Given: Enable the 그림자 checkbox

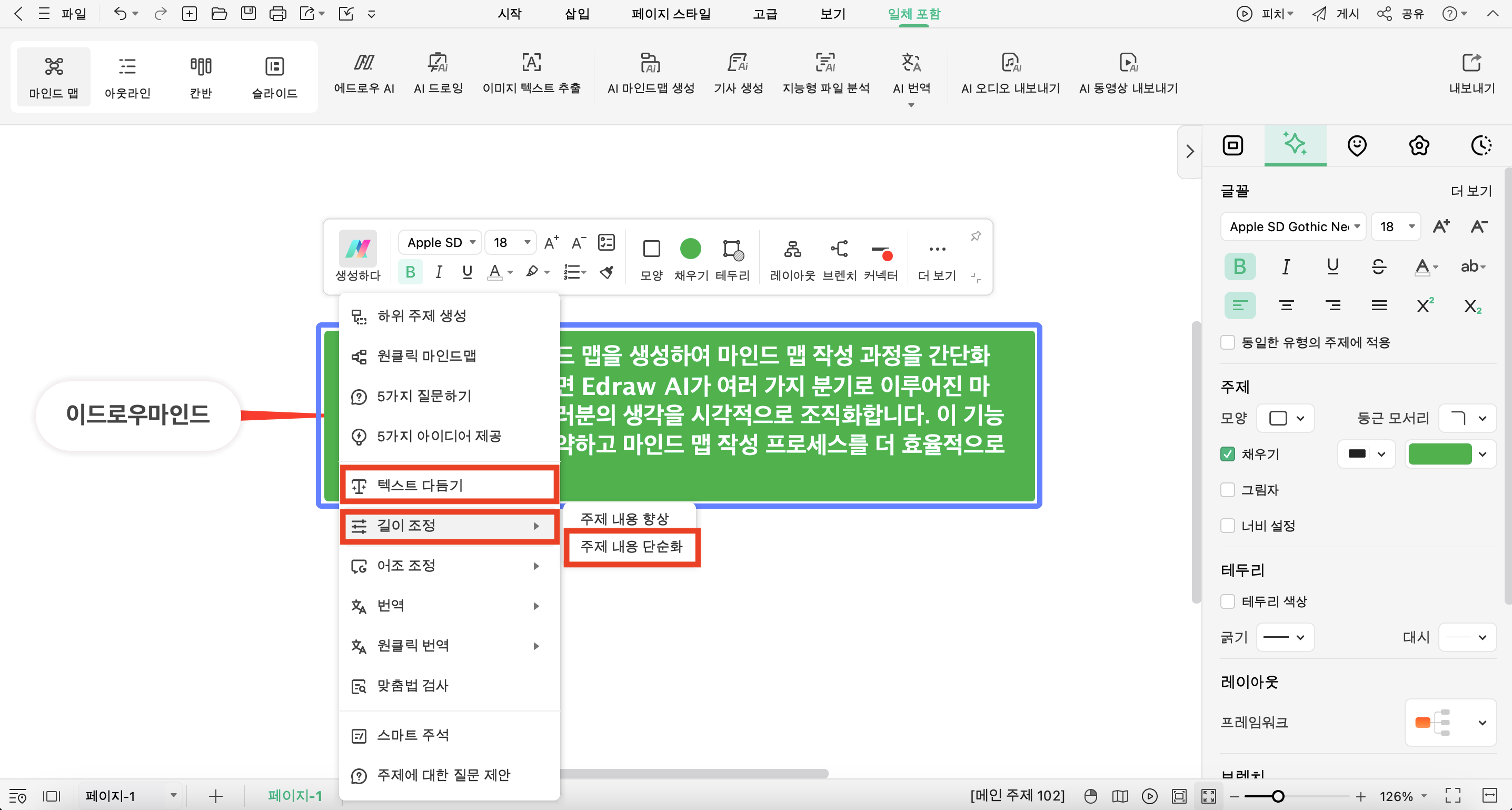Looking at the screenshot, I should tap(1227, 489).
